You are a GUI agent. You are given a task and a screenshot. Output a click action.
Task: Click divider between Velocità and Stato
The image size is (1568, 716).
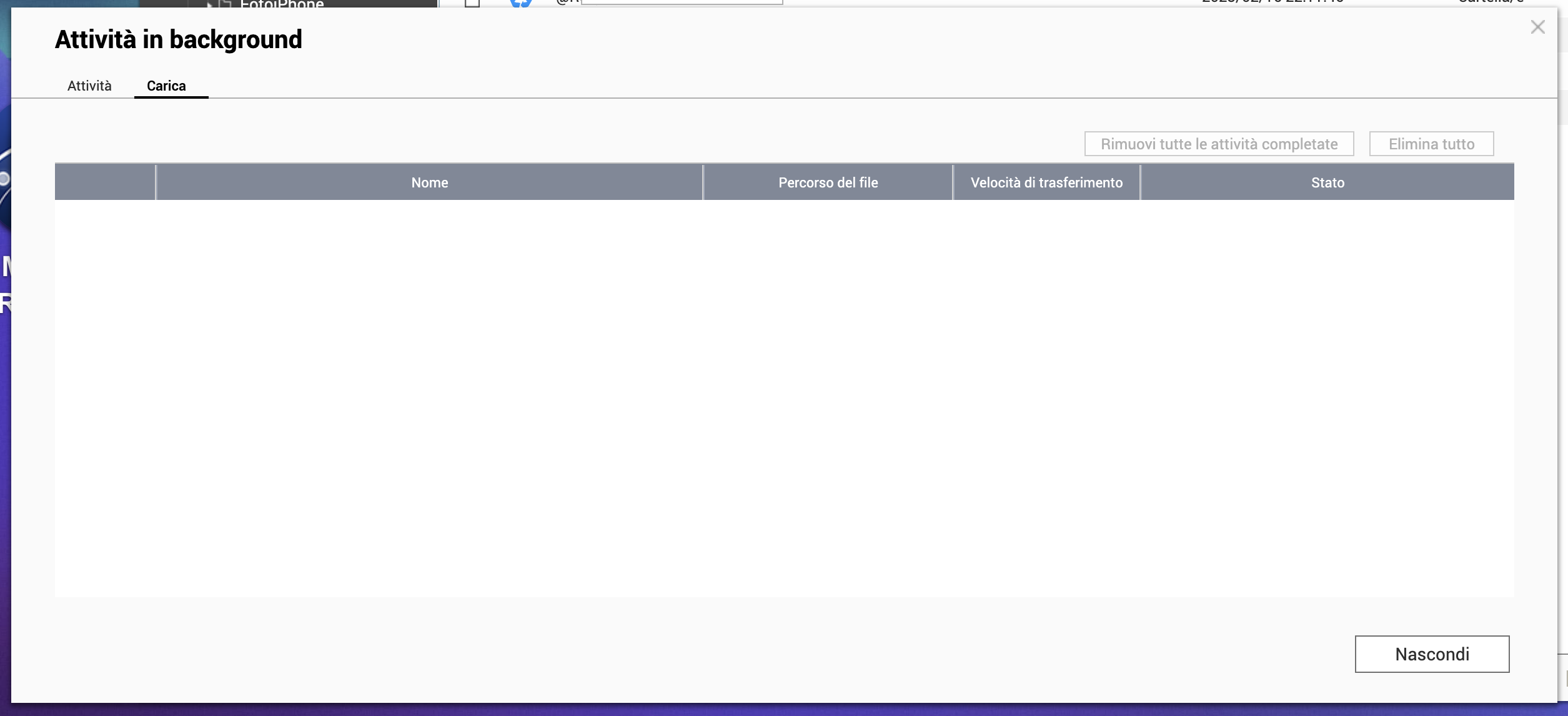coord(1140,182)
